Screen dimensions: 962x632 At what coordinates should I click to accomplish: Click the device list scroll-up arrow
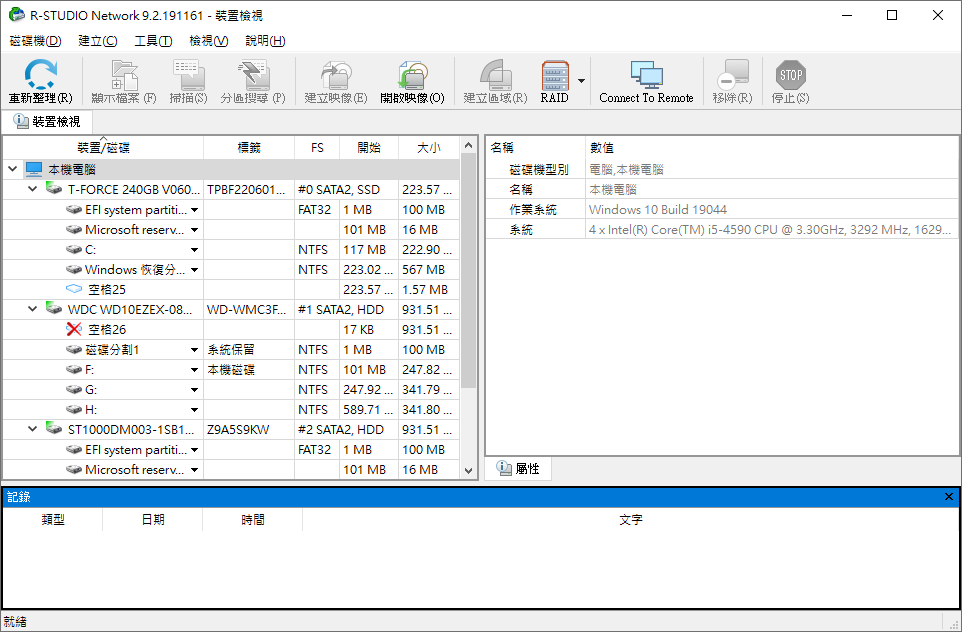468,145
